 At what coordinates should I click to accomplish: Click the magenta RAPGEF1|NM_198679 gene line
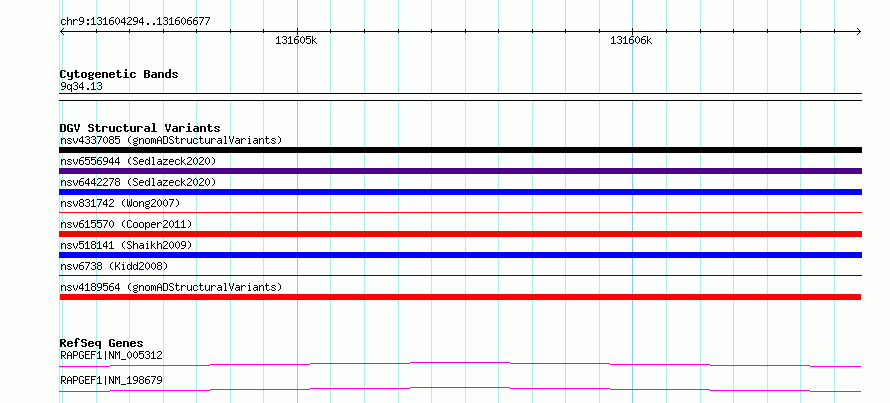460,389
